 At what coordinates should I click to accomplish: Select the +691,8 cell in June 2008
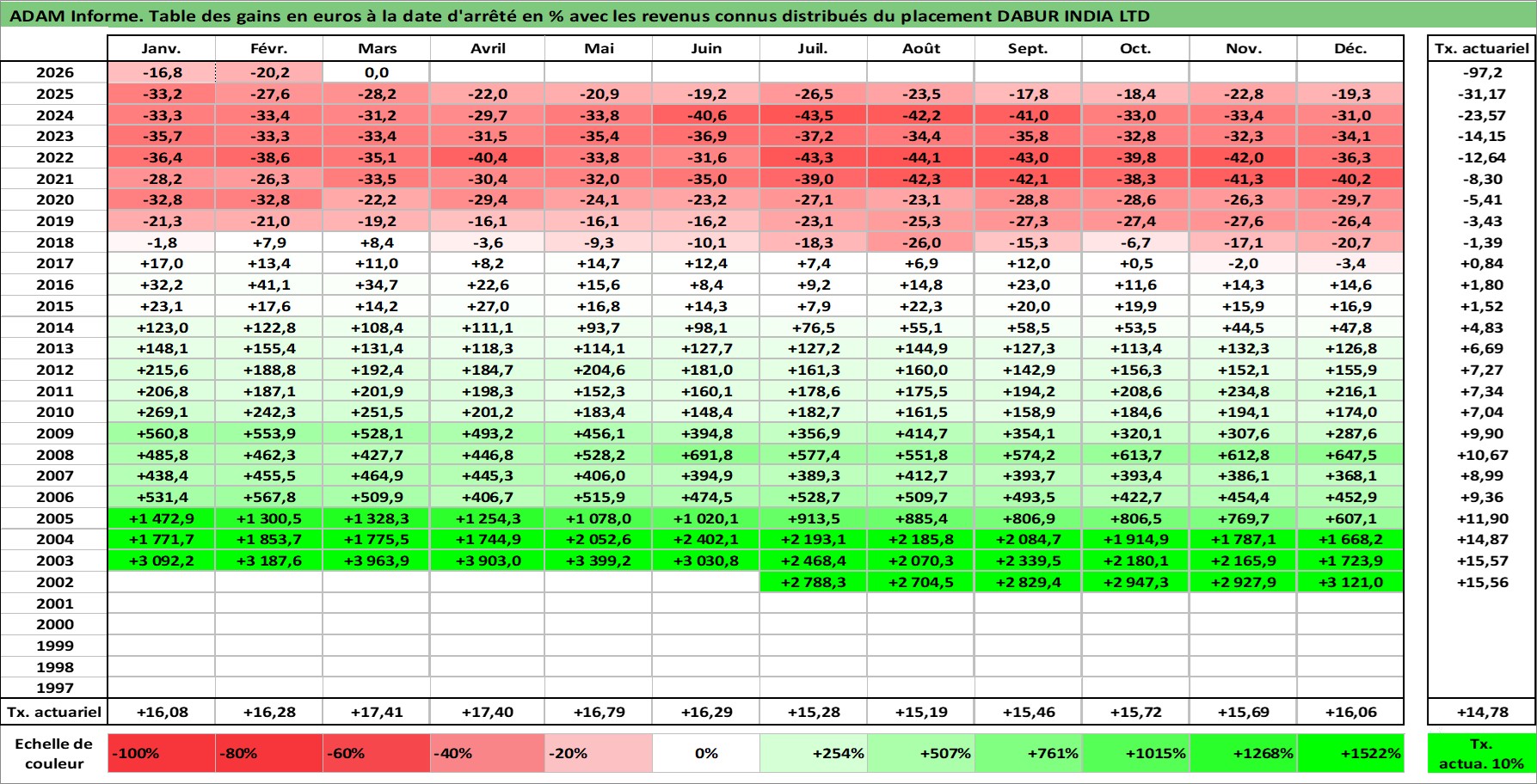[x=706, y=455]
